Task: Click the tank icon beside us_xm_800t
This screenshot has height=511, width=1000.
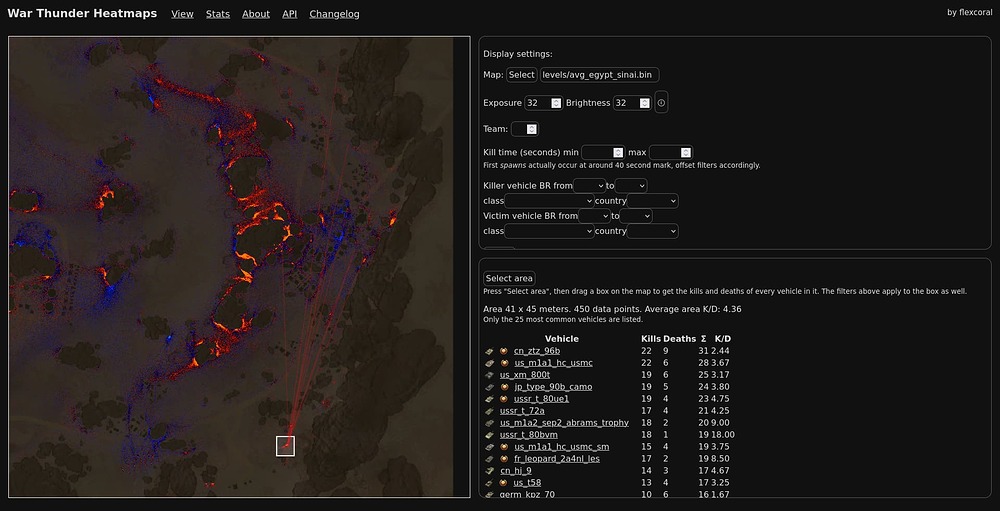Action: (x=489, y=374)
